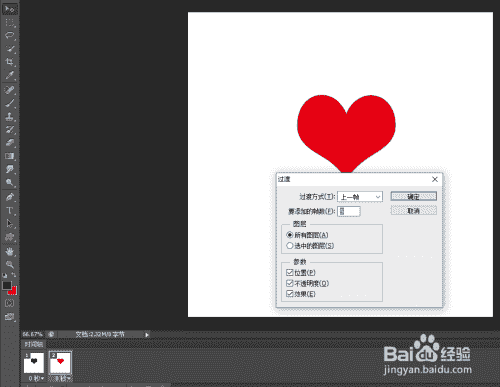This screenshot has width=500, height=387.
Task: Open the foreground color picker
Action: tap(7, 286)
